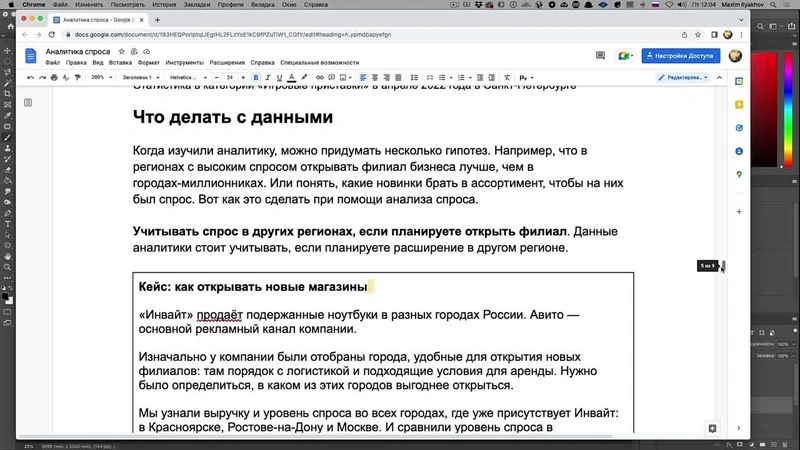Viewport: 800px width, 450px height.
Task: Justify the text alignment
Action: (x=398, y=78)
